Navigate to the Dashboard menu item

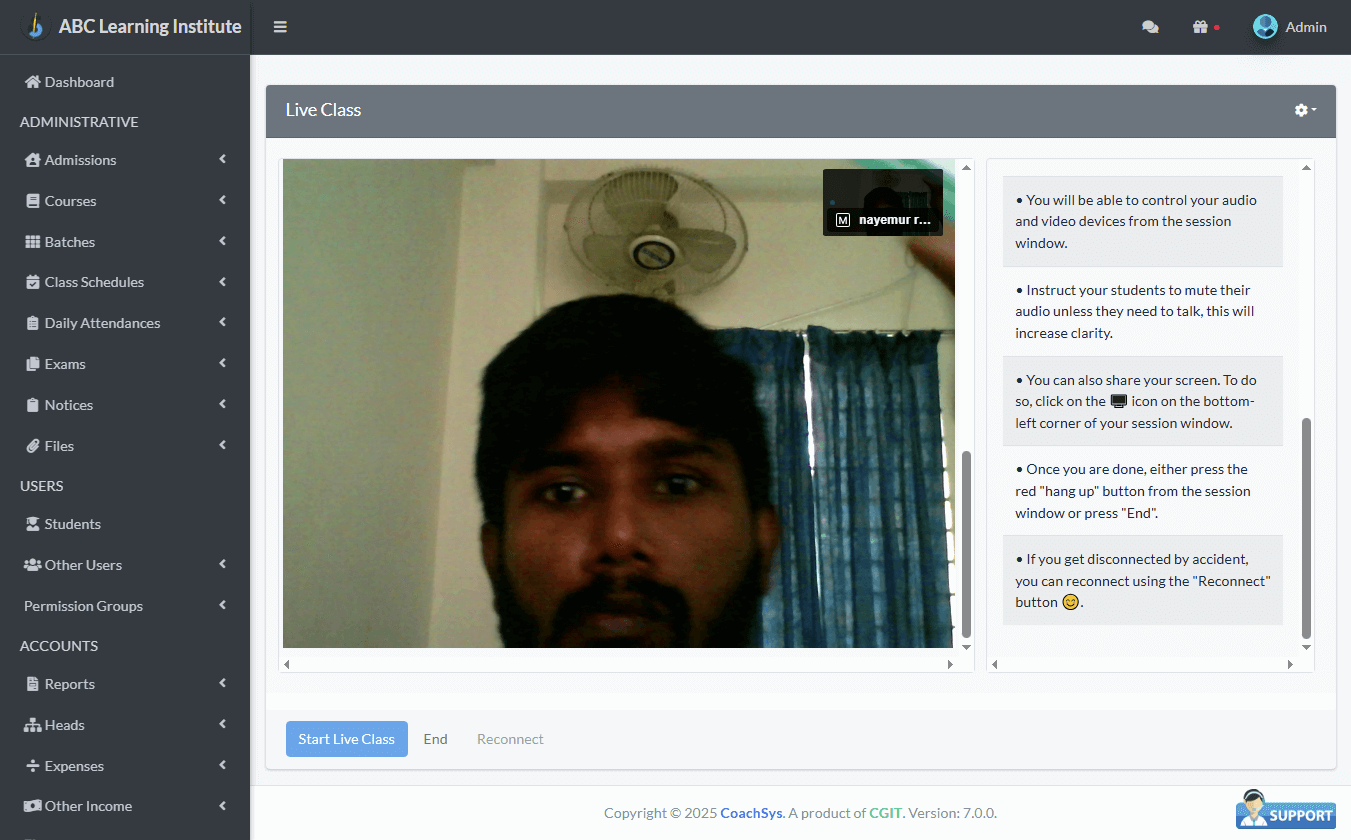(x=67, y=81)
